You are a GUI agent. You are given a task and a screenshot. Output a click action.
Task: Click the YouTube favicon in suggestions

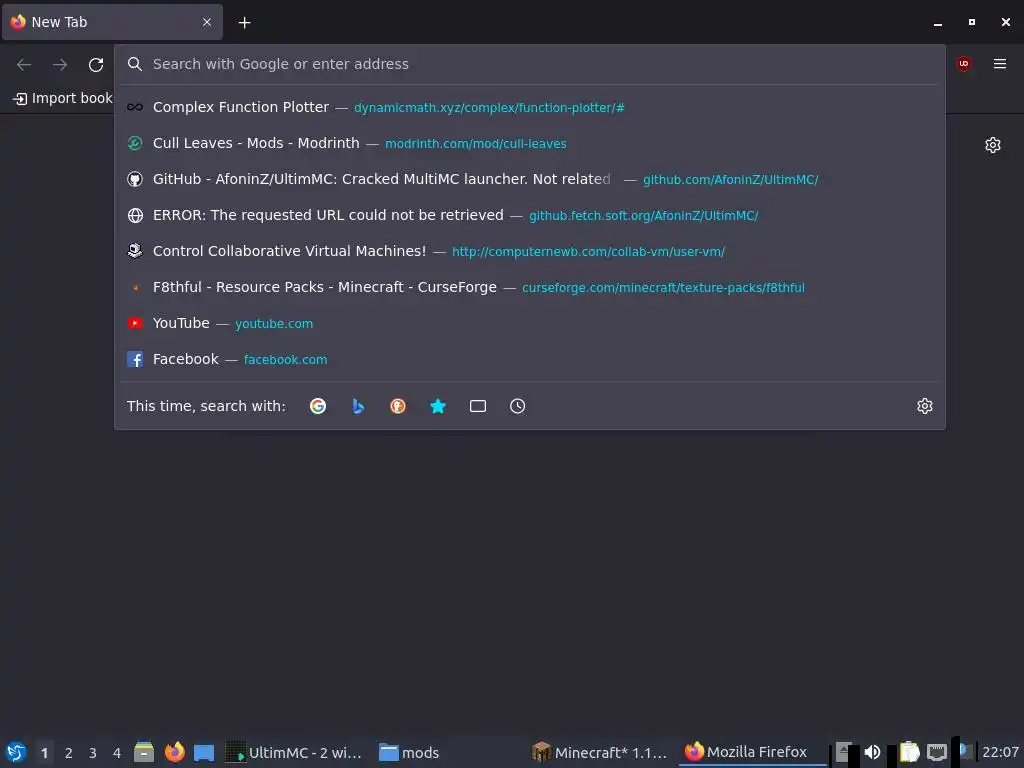(135, 323)
